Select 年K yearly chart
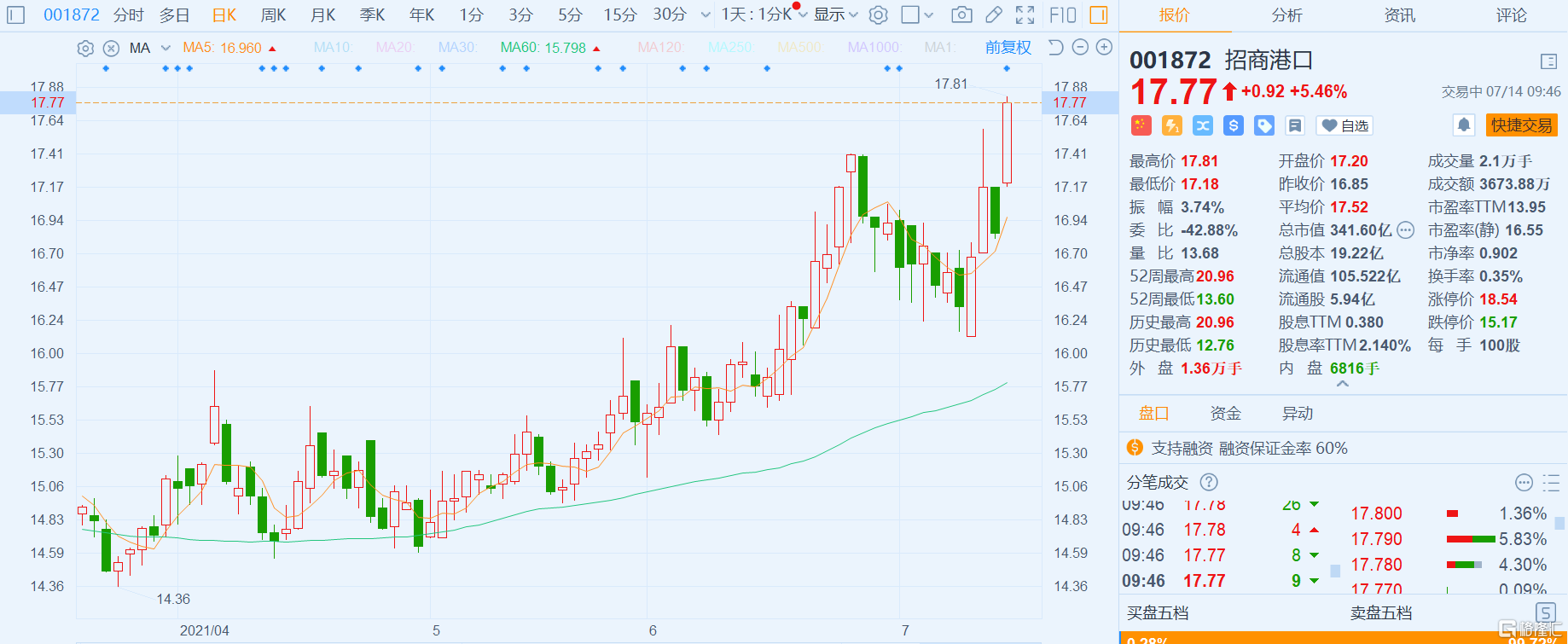Image resolution: width=1568 pixels, height=644 pixels. tap(422, 15)
